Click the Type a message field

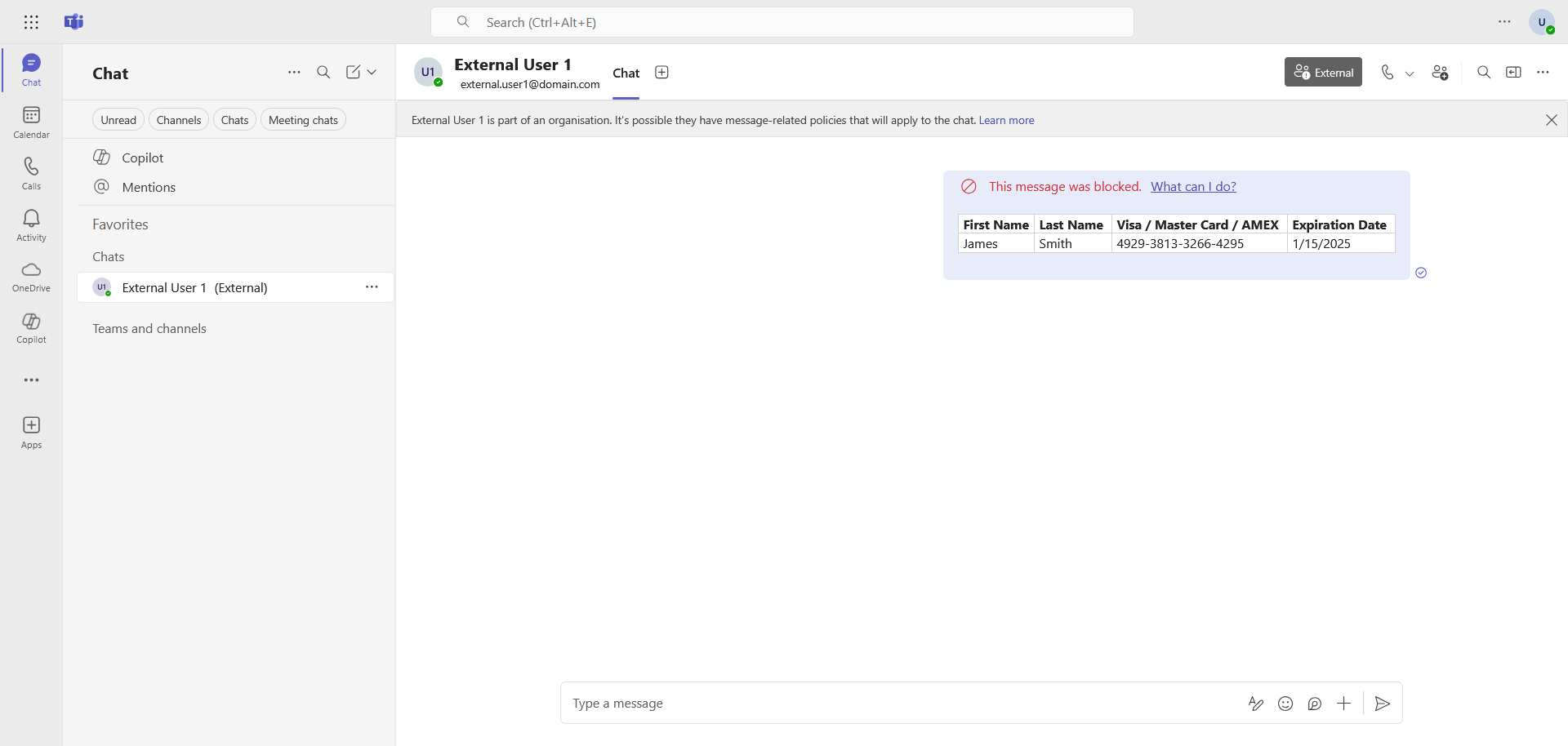[898, 704]
